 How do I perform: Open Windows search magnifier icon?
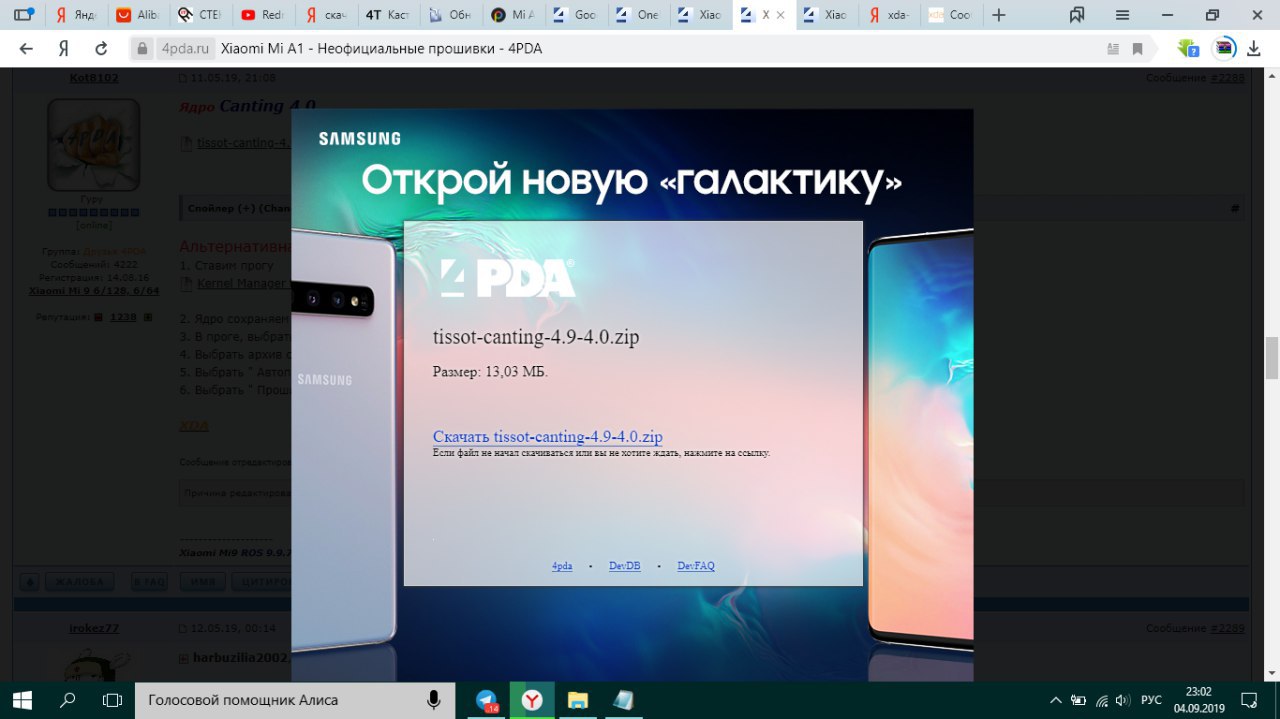point(68,700)
